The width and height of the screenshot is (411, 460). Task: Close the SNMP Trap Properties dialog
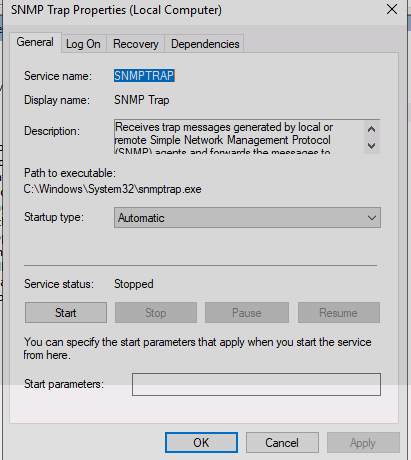392,9
